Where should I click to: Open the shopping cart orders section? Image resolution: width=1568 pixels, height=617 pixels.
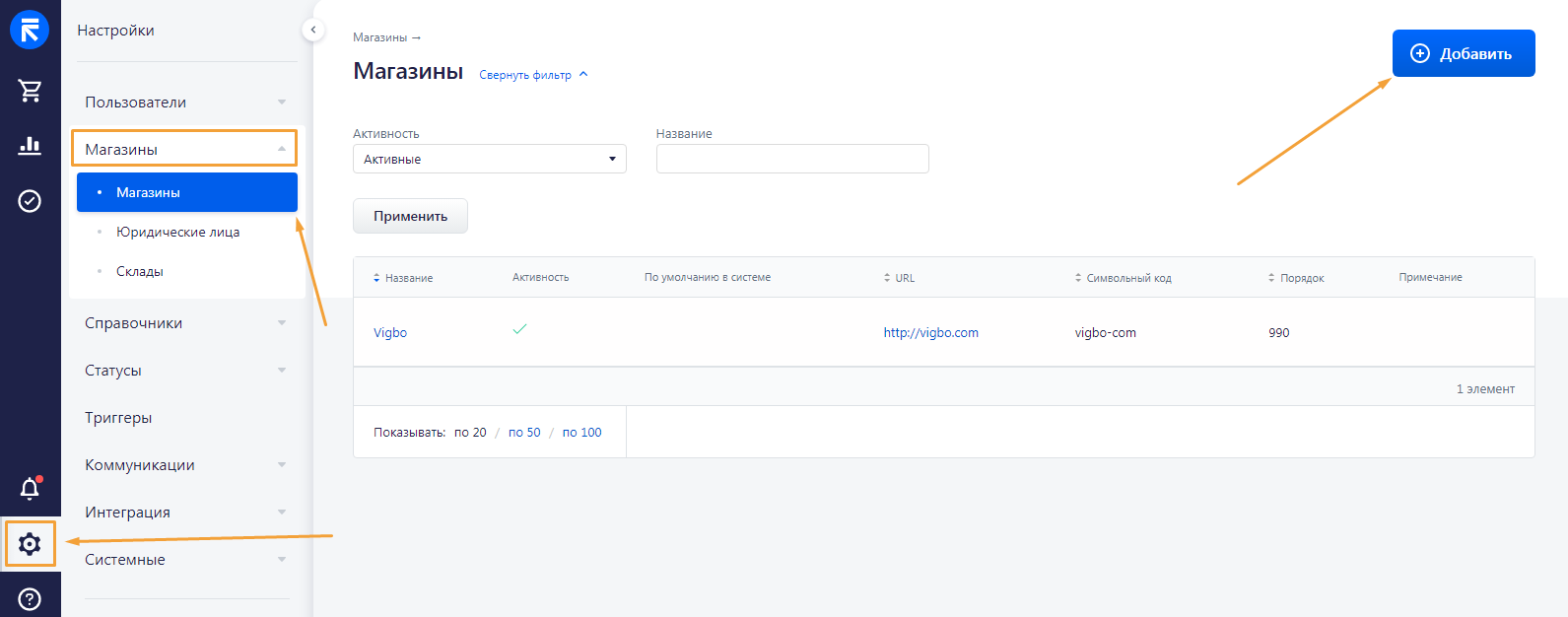(x=30, y=91)
